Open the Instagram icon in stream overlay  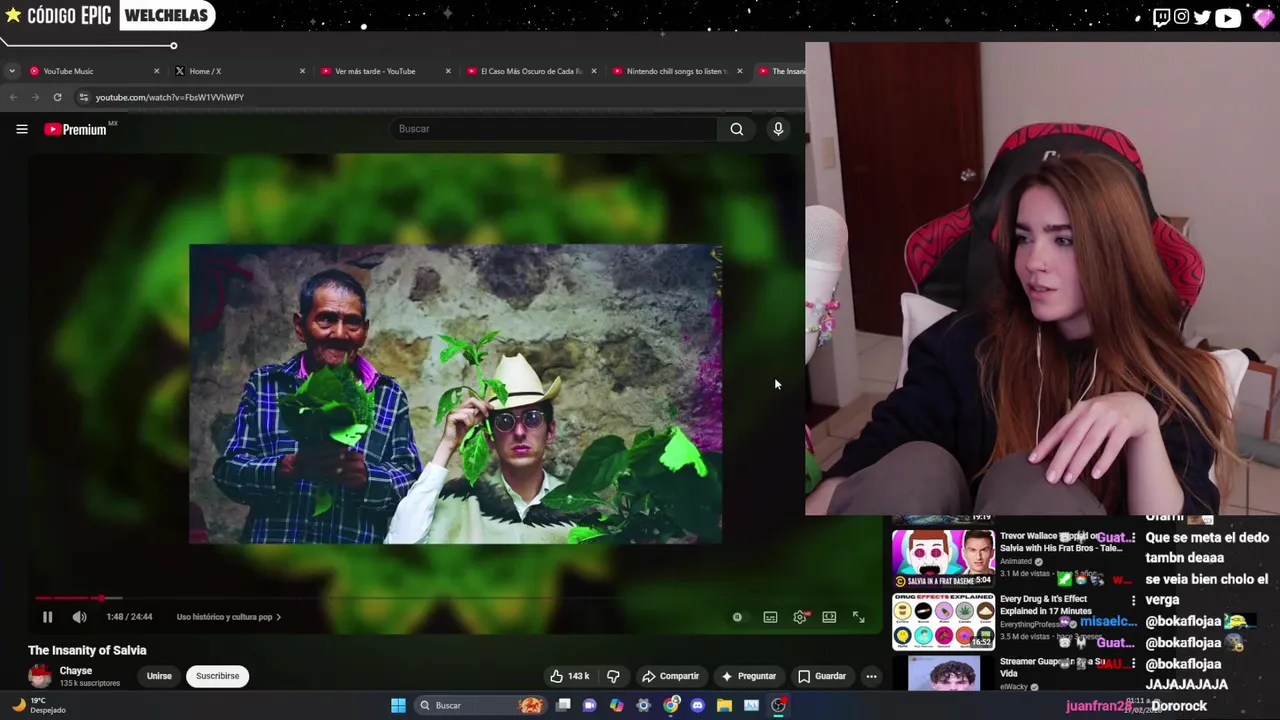tap(1182, 17)
